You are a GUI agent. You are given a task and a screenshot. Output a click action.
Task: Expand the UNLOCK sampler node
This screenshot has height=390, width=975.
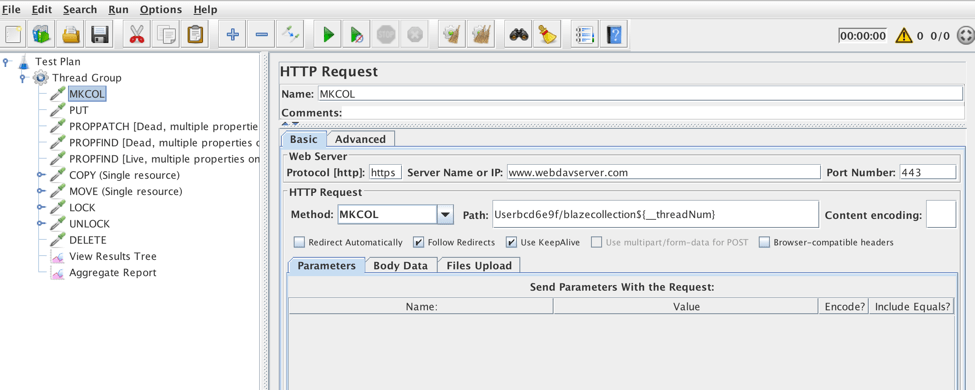point(41,223)
